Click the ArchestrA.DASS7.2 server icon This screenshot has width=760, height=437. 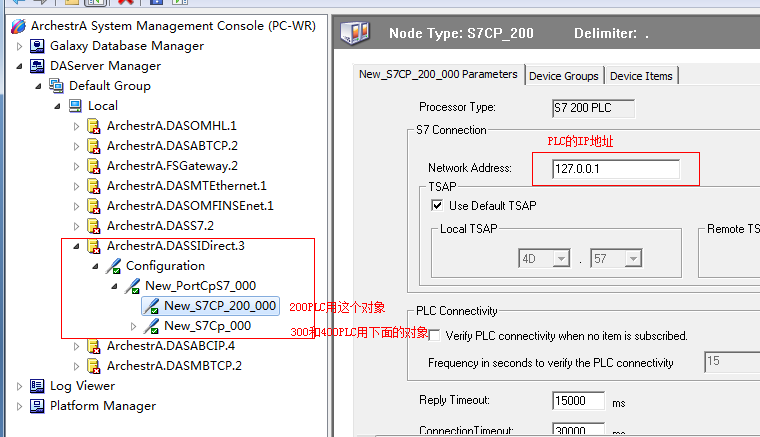click(x=94, y=226)
